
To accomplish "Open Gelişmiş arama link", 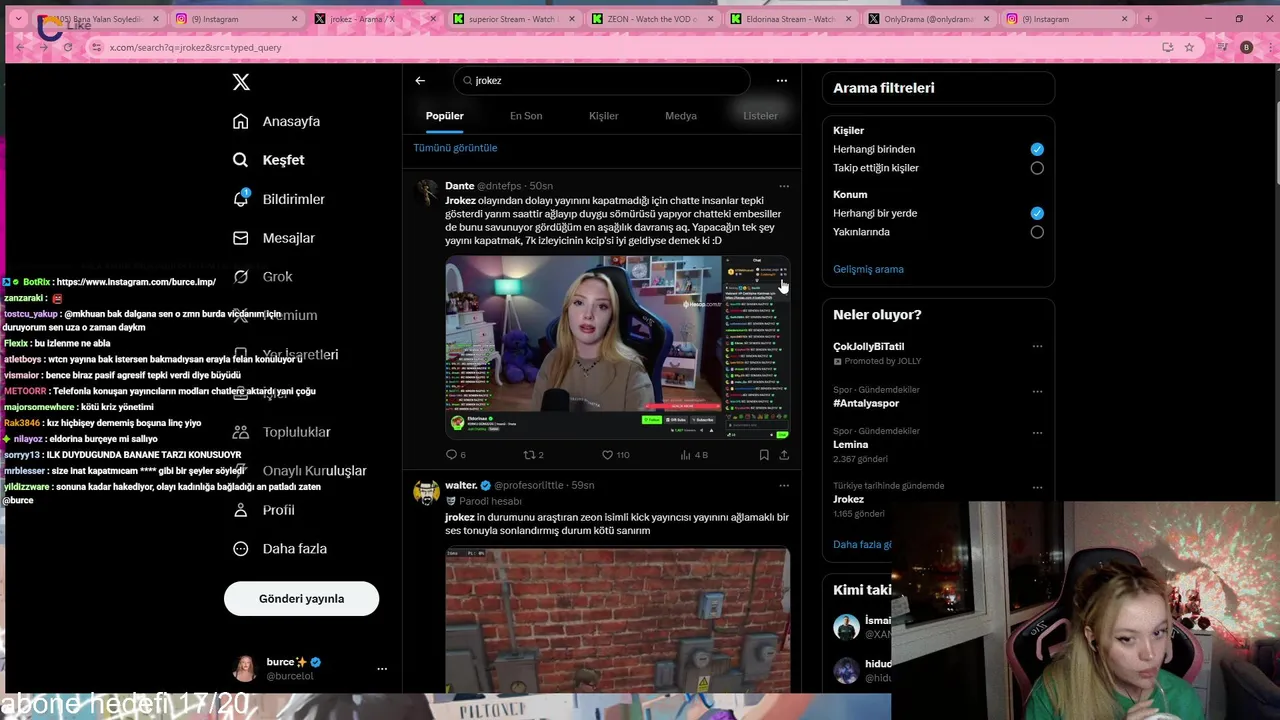I will coord(868,269).
